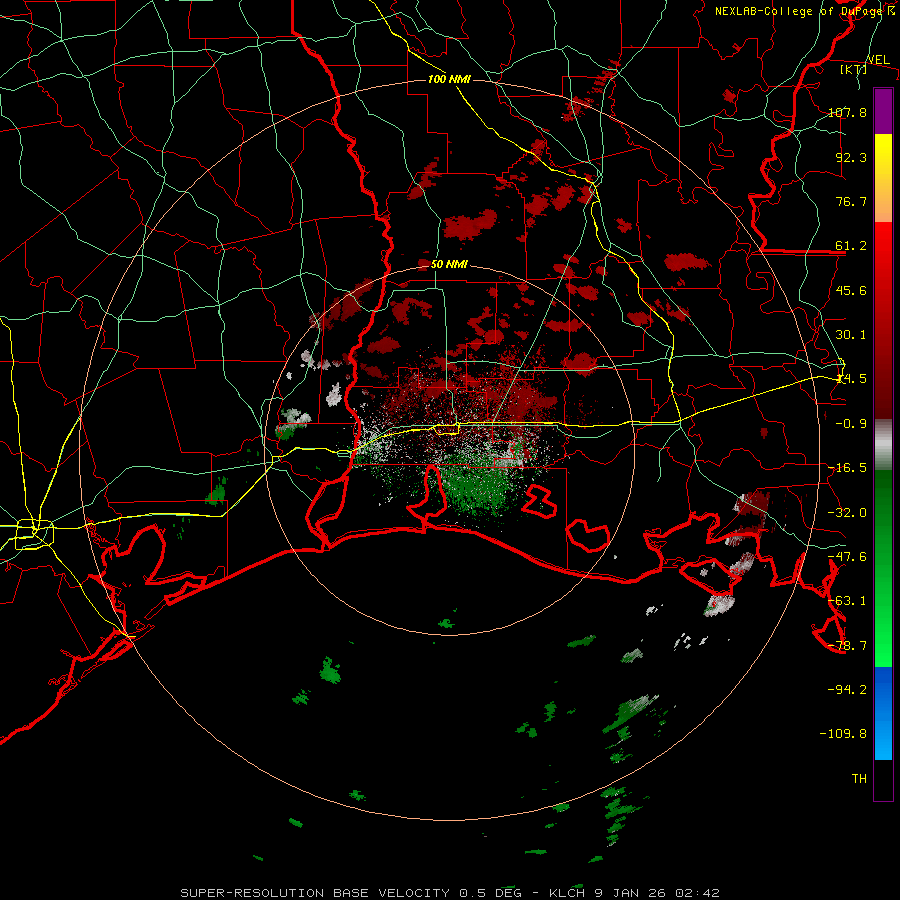Select the 45.6 velocity scale value

851,290
